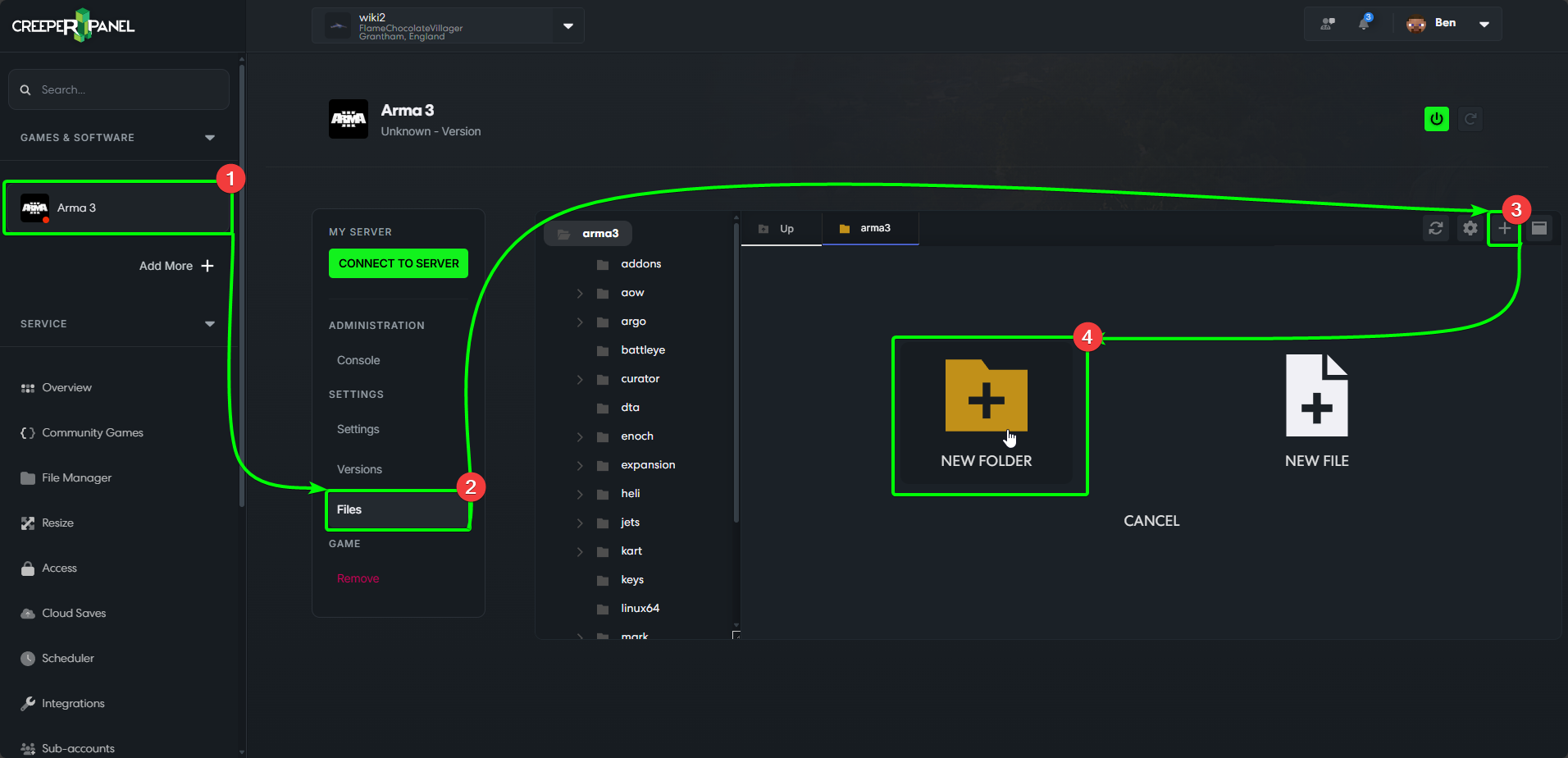Open the notifications bell
Image resolution: width=1568 pixels, height=758 pixels.
point(1364,23)
